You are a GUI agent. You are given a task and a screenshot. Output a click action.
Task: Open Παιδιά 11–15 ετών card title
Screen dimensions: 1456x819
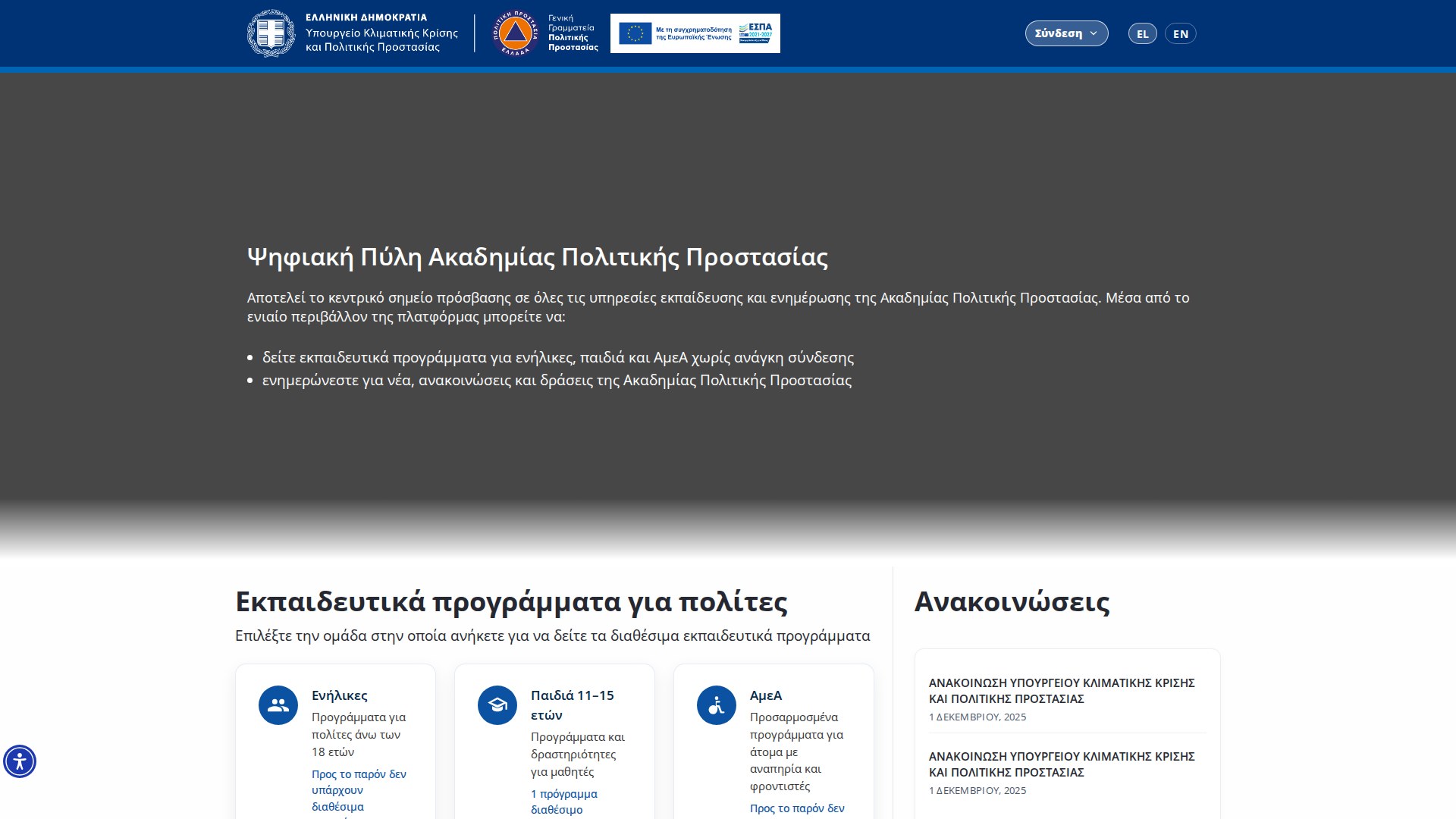572,704
